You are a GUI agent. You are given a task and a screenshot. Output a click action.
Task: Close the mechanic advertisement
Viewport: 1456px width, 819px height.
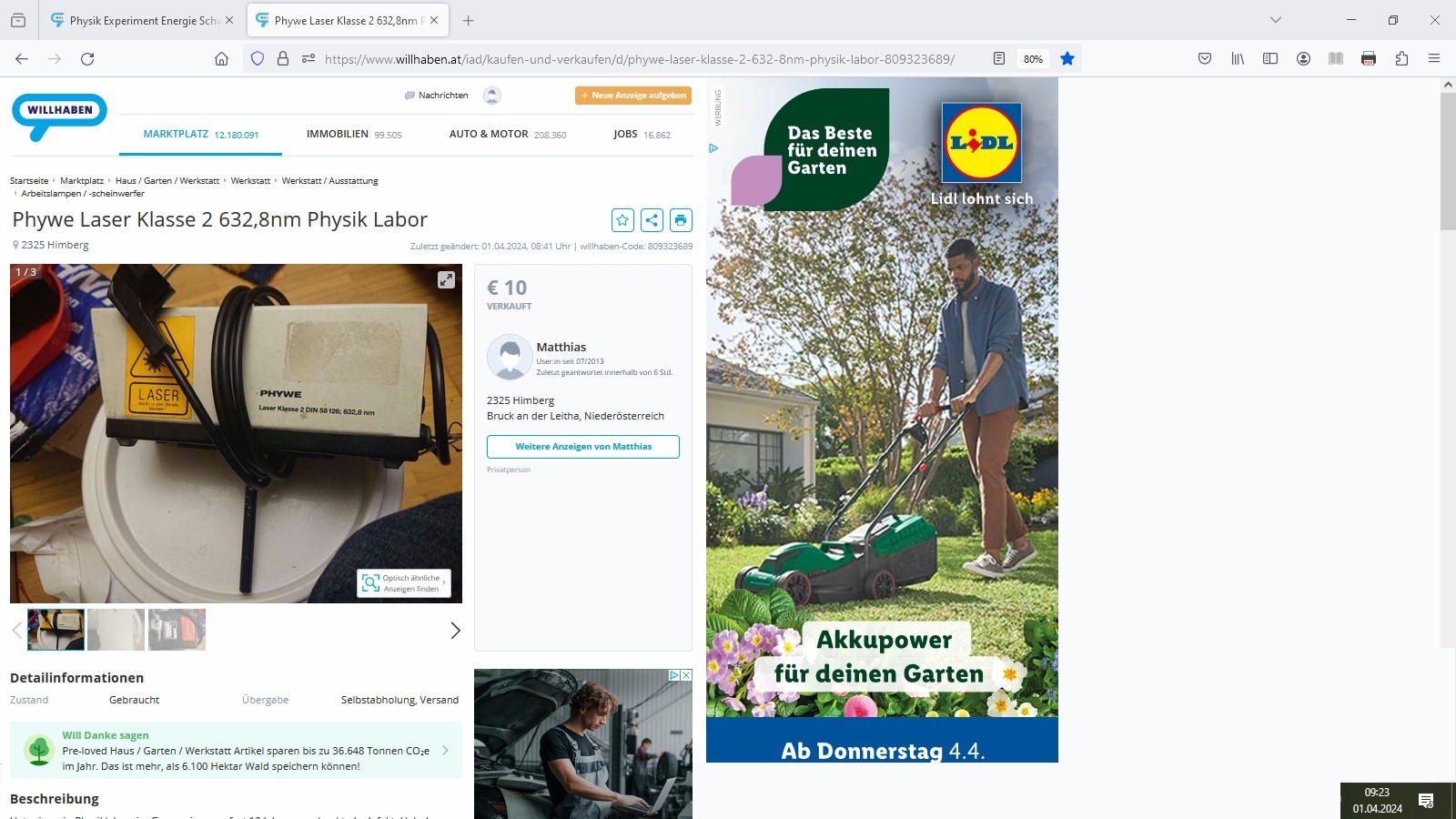pos(686,675)
